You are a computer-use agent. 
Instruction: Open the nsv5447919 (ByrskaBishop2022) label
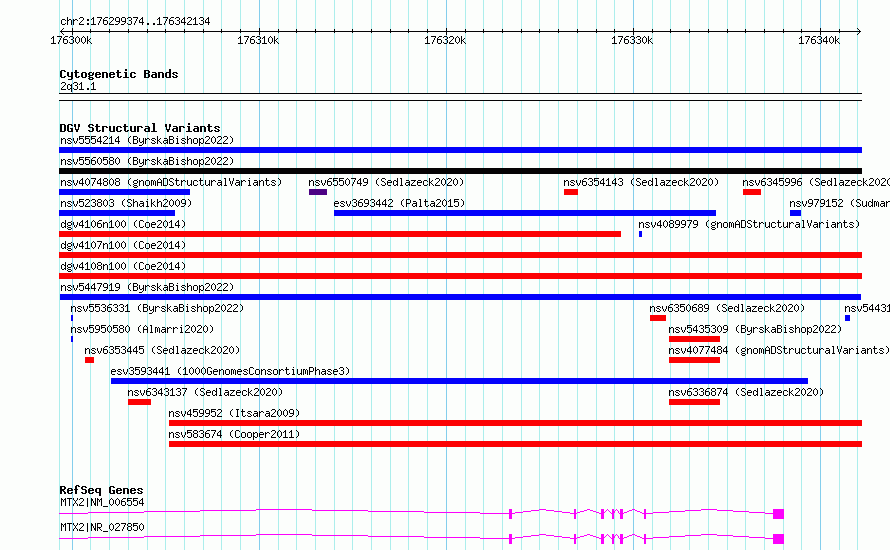(x=147, y=287)
